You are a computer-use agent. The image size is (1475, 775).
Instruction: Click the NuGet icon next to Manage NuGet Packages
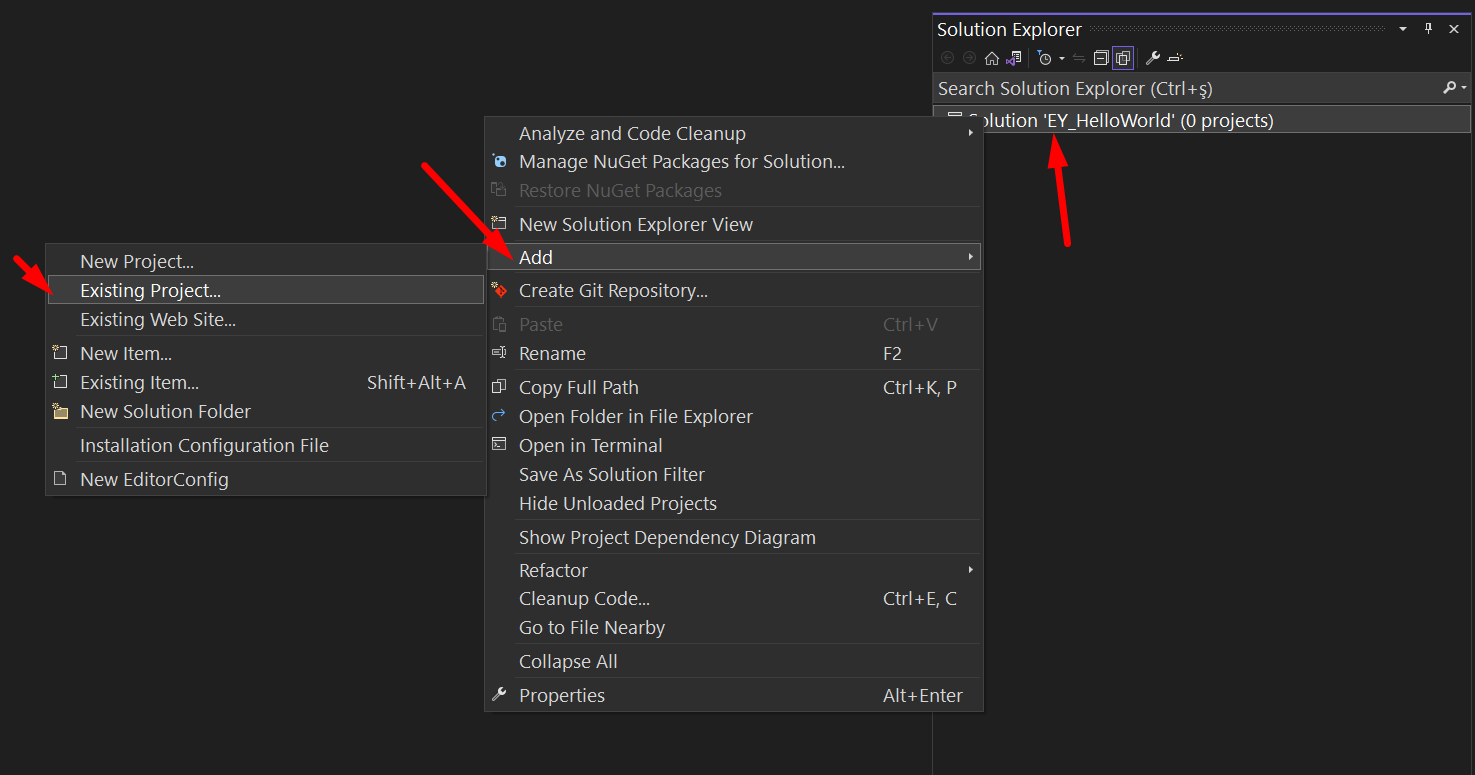pos(500,161)
